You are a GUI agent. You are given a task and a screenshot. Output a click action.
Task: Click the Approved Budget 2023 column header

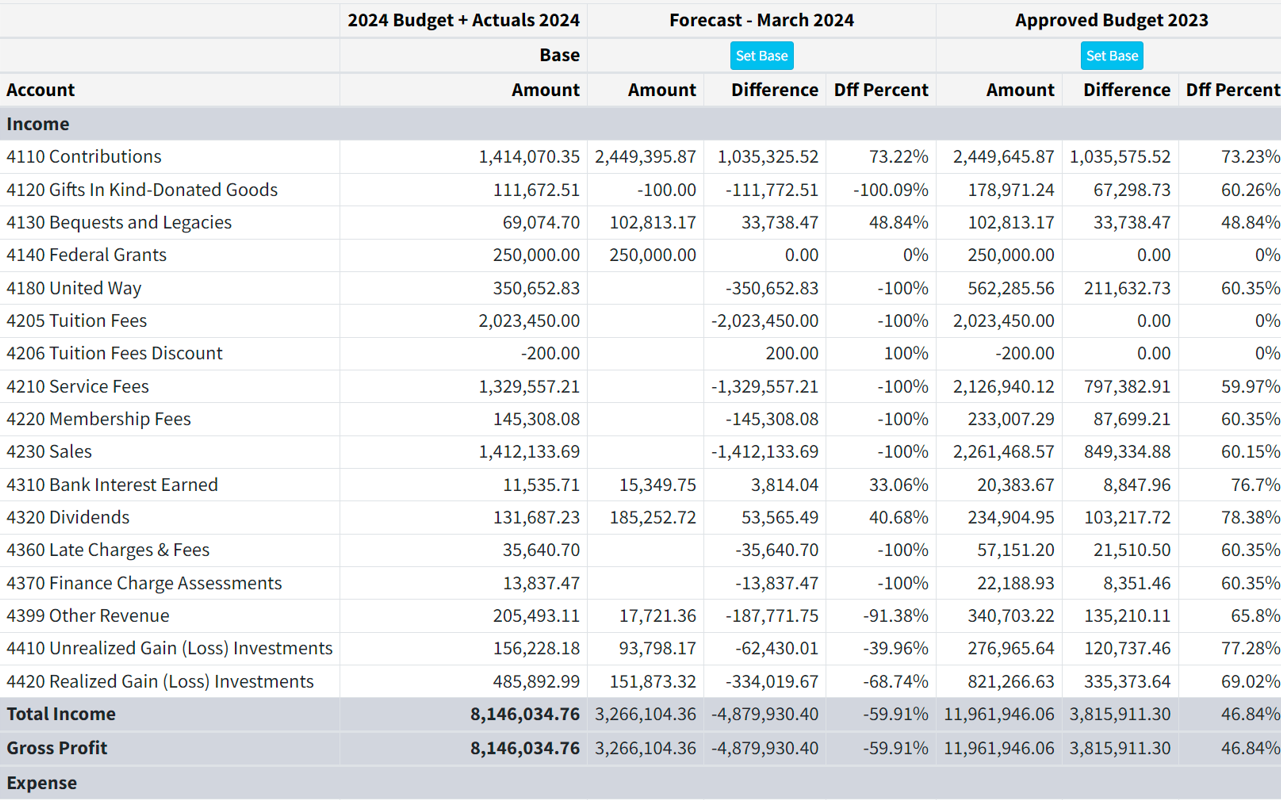point(1111,20)
